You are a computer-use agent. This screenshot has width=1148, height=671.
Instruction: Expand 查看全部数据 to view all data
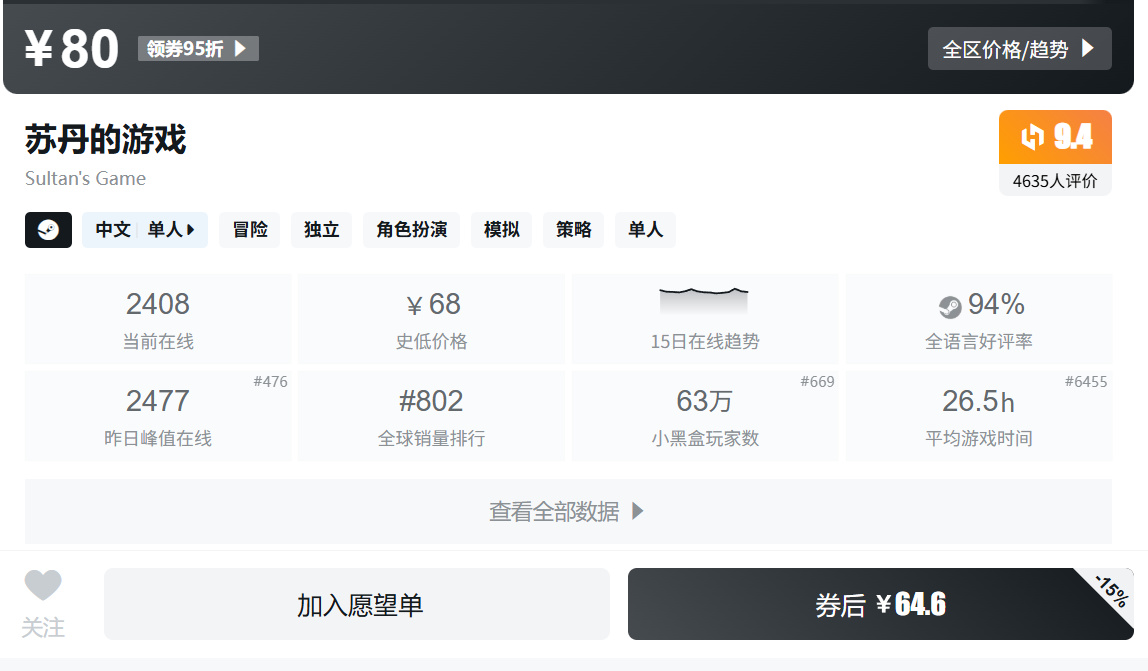[x=568, y=511]
